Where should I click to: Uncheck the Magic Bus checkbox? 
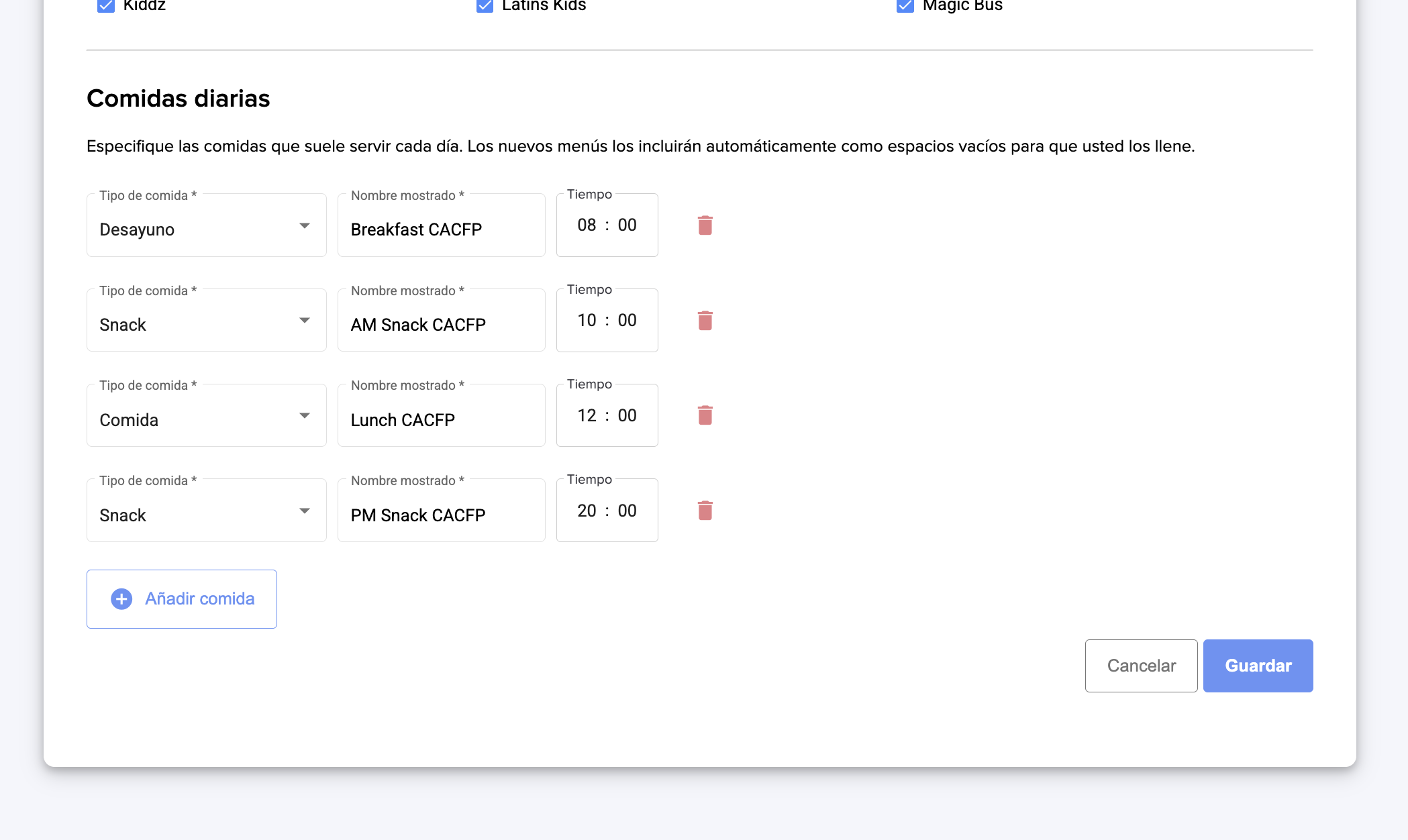click(x=905, y=5)
